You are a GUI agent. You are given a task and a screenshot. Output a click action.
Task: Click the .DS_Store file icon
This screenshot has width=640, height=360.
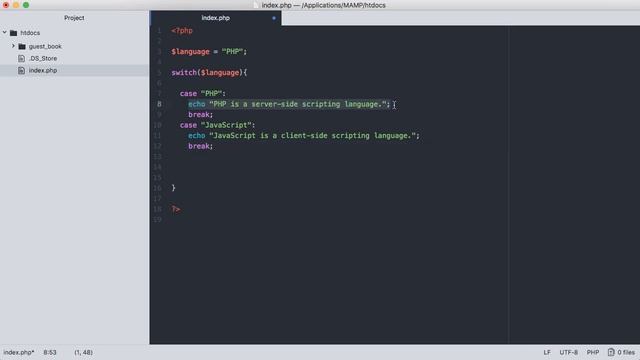point(22,58)
